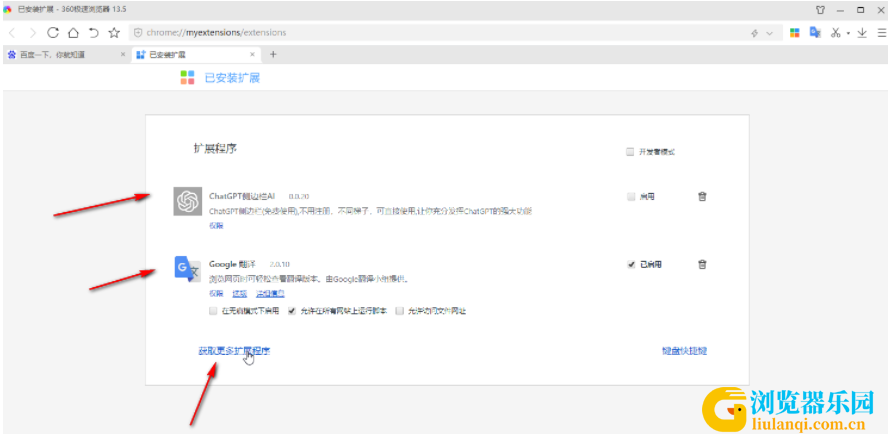Open 选项 link under Google 翻译
The height and width of the screenshot is (434, 888).
point(240,293)
